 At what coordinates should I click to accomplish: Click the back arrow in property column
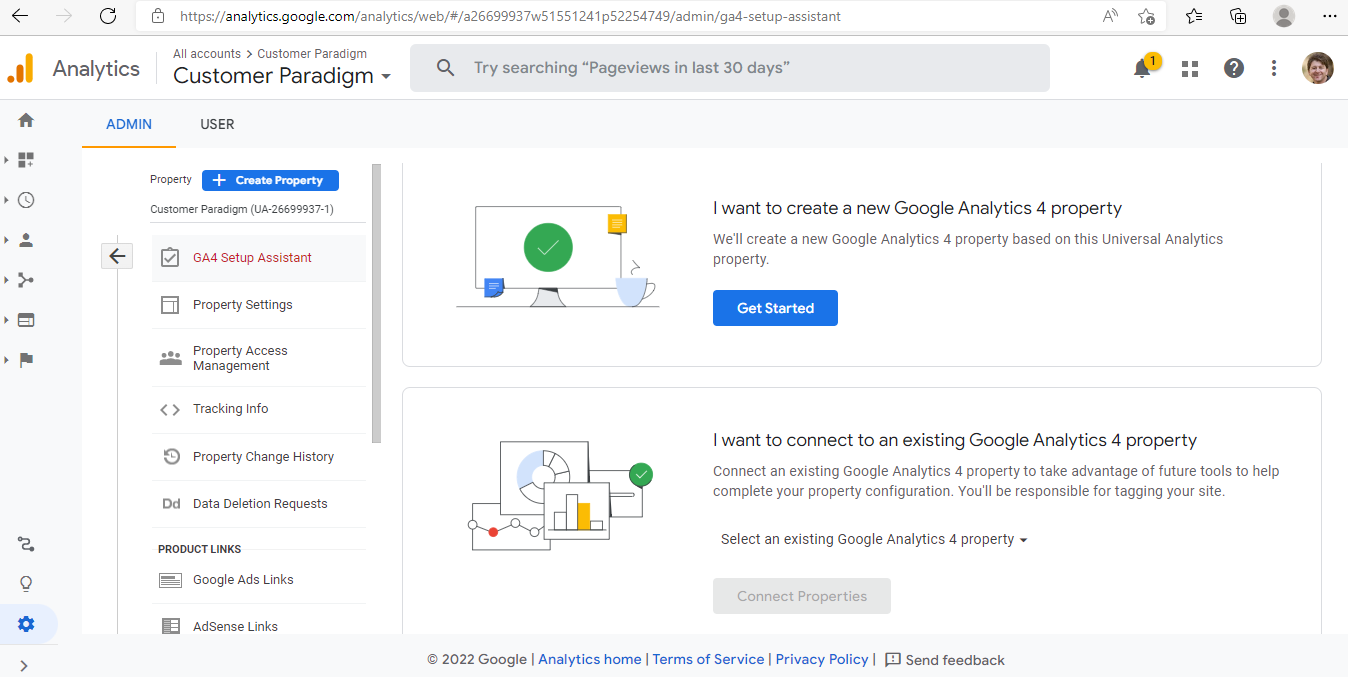pyautogui.click(x=117, y=256)
